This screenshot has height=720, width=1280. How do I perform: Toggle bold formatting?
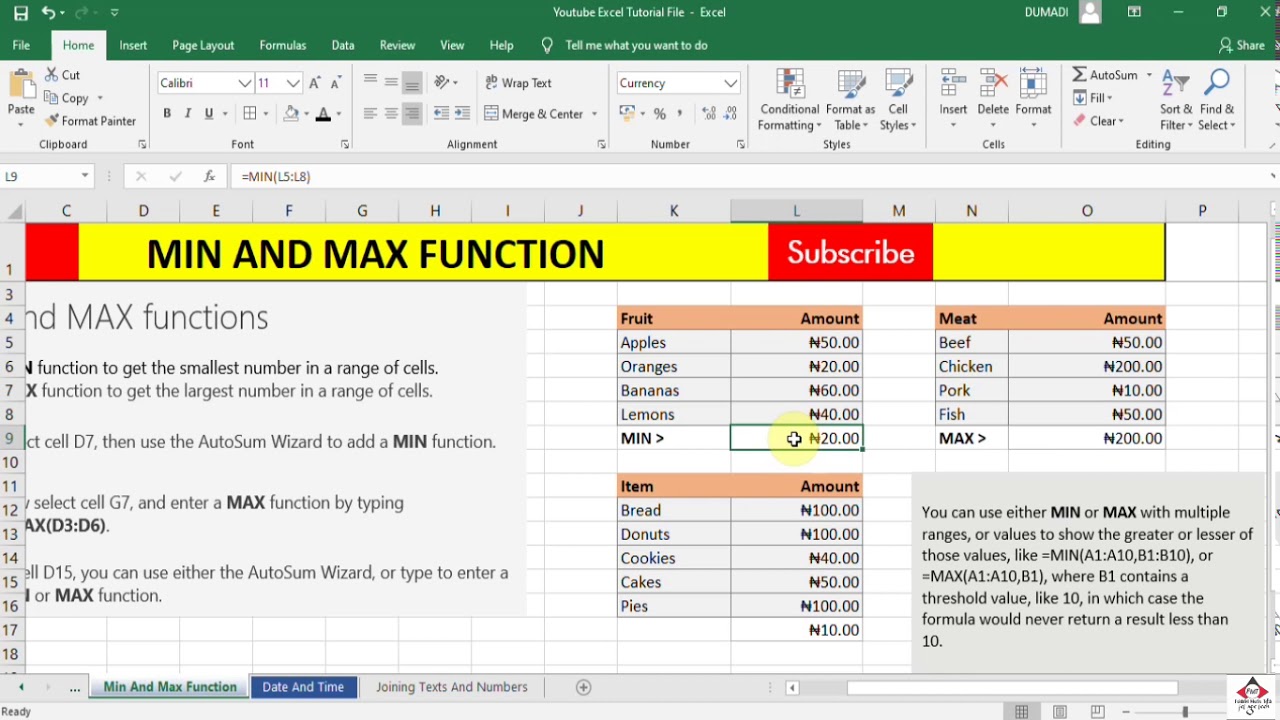[x=167, y=114]
